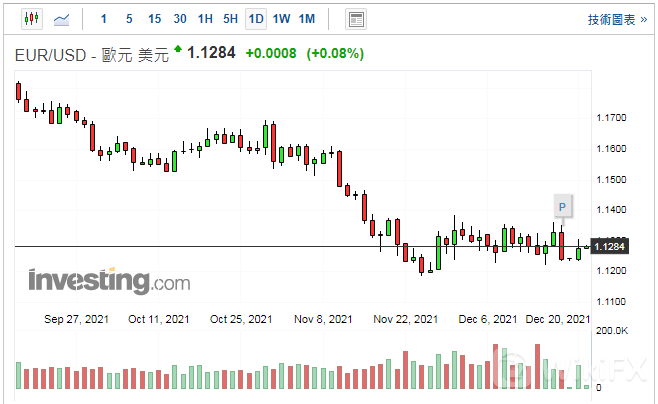This screenshot has width=658, height=404.
Task: Select the 1W weekly timeframe
Action: [282, 19]
